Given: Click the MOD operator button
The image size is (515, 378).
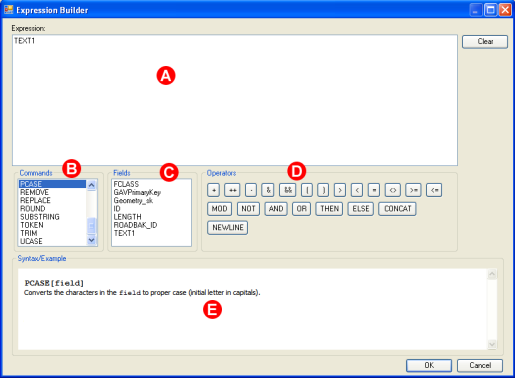Looking at the screenshot, I should click(x=219, y=209).
